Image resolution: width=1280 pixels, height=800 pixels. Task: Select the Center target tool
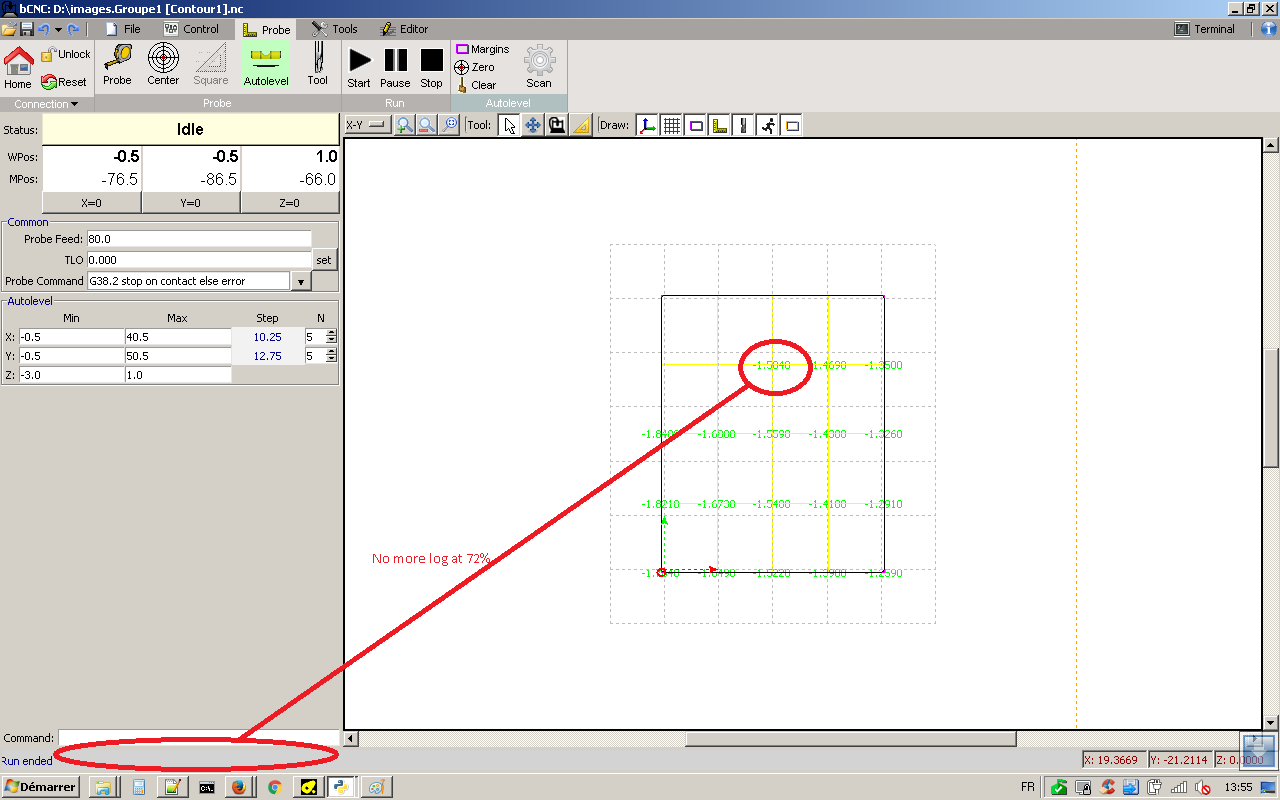point(163,65)
